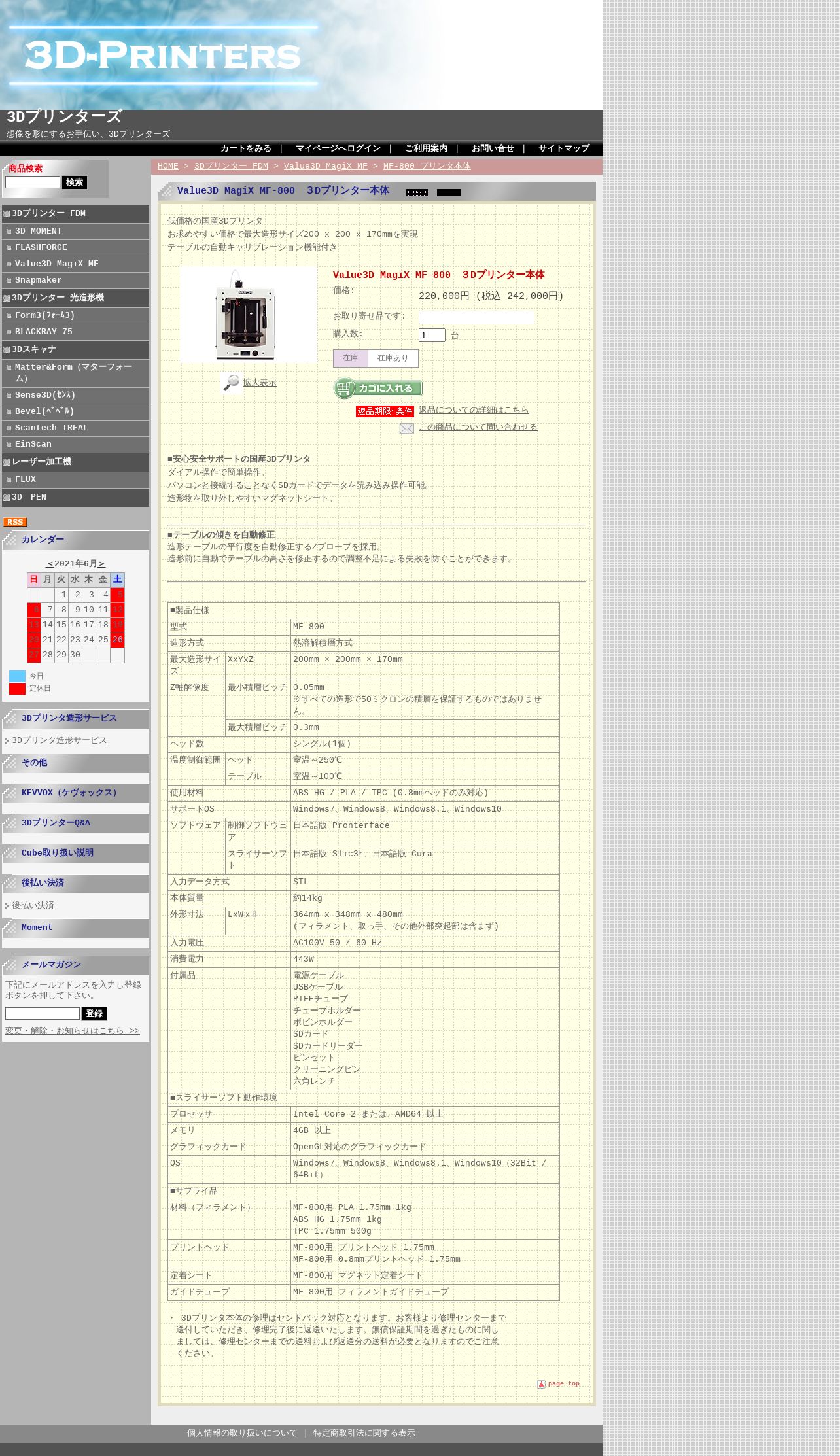Image resolution: width=840 pixels, height=1456 pixels.
Task: Open Matter&Form (マターフォーム) in sidebar
Action: tap(75, 373)
